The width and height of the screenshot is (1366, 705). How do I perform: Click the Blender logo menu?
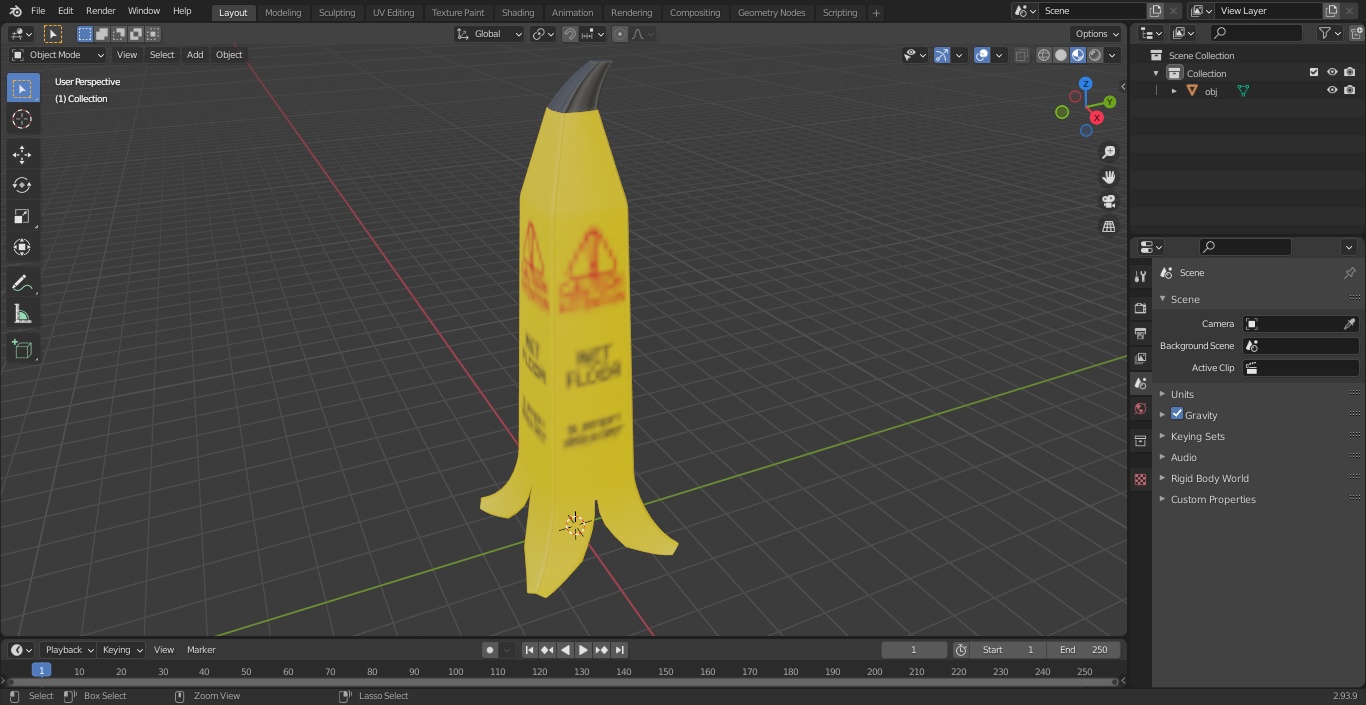pos(15,11)
